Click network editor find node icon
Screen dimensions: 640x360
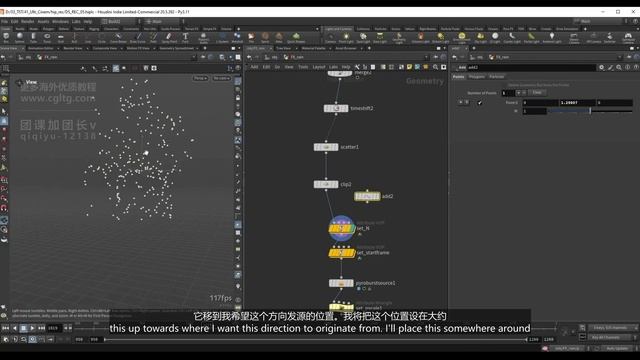tap(436, 67)
